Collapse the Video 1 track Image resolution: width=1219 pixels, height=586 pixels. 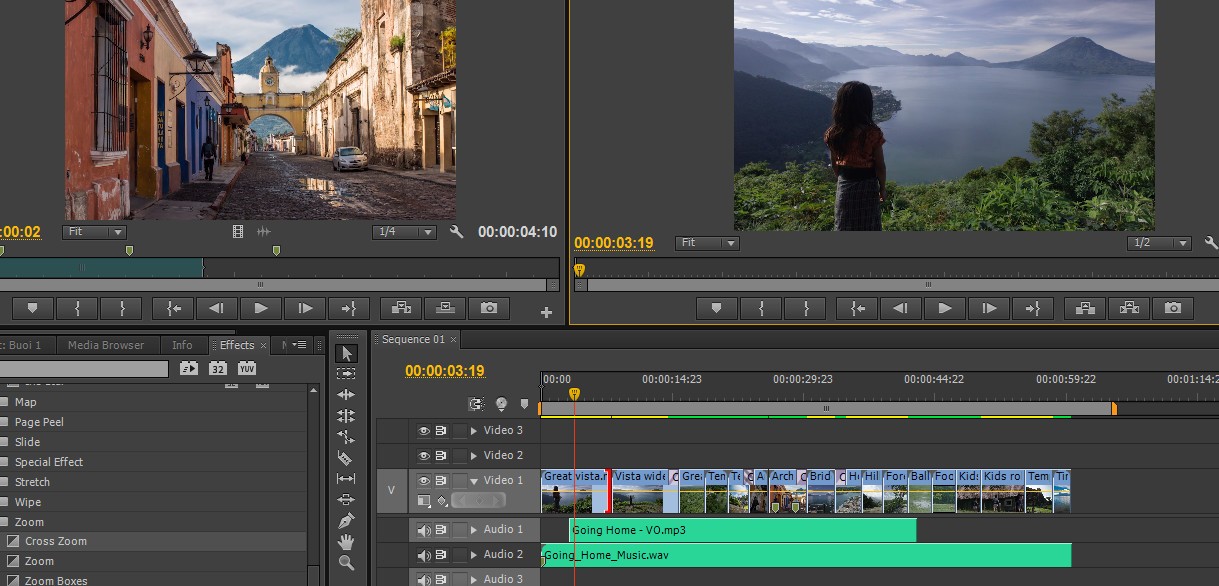click(x=474, y=481)
